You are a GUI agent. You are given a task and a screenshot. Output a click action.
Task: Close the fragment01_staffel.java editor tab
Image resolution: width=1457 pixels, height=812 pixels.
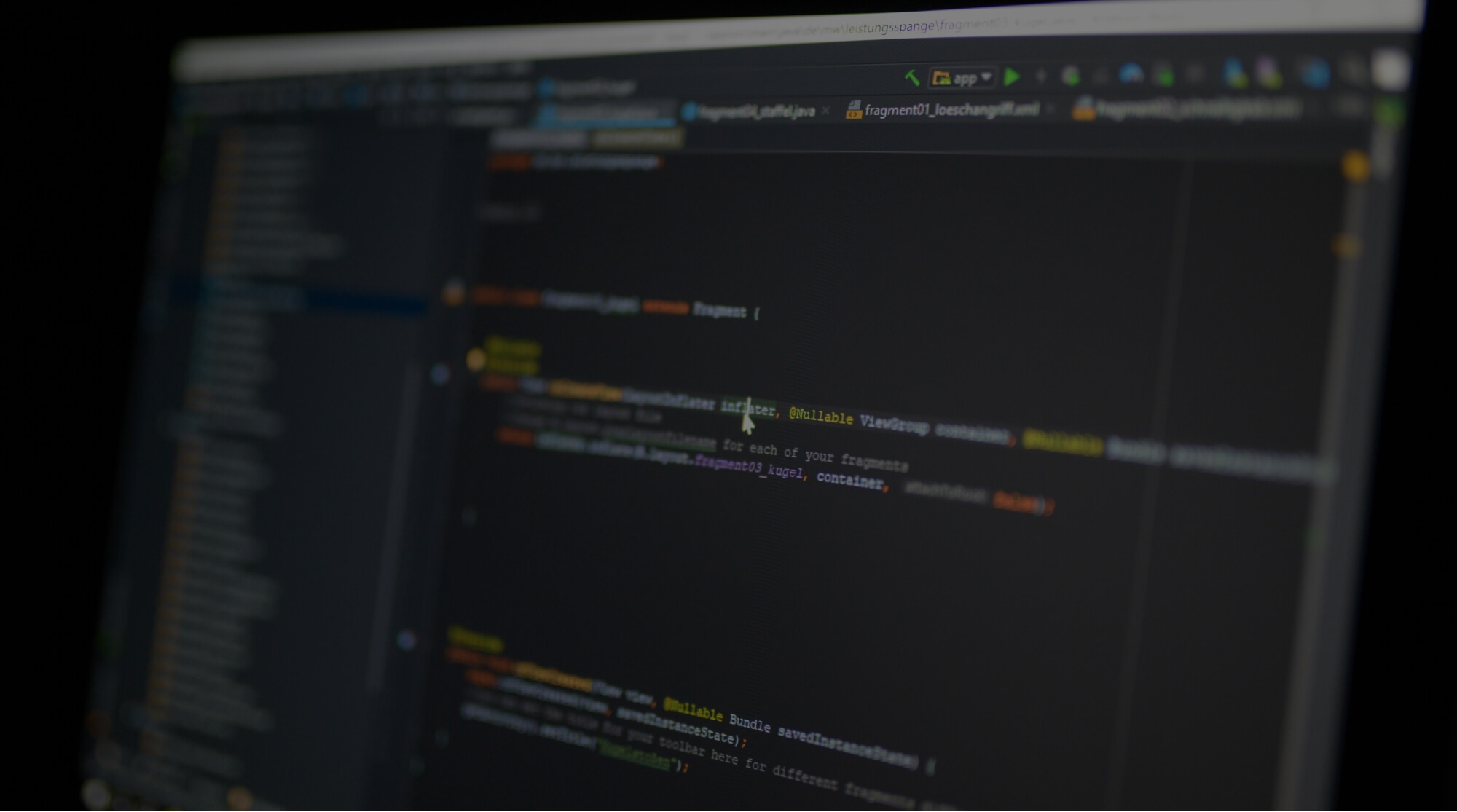[x=825, y=109]
